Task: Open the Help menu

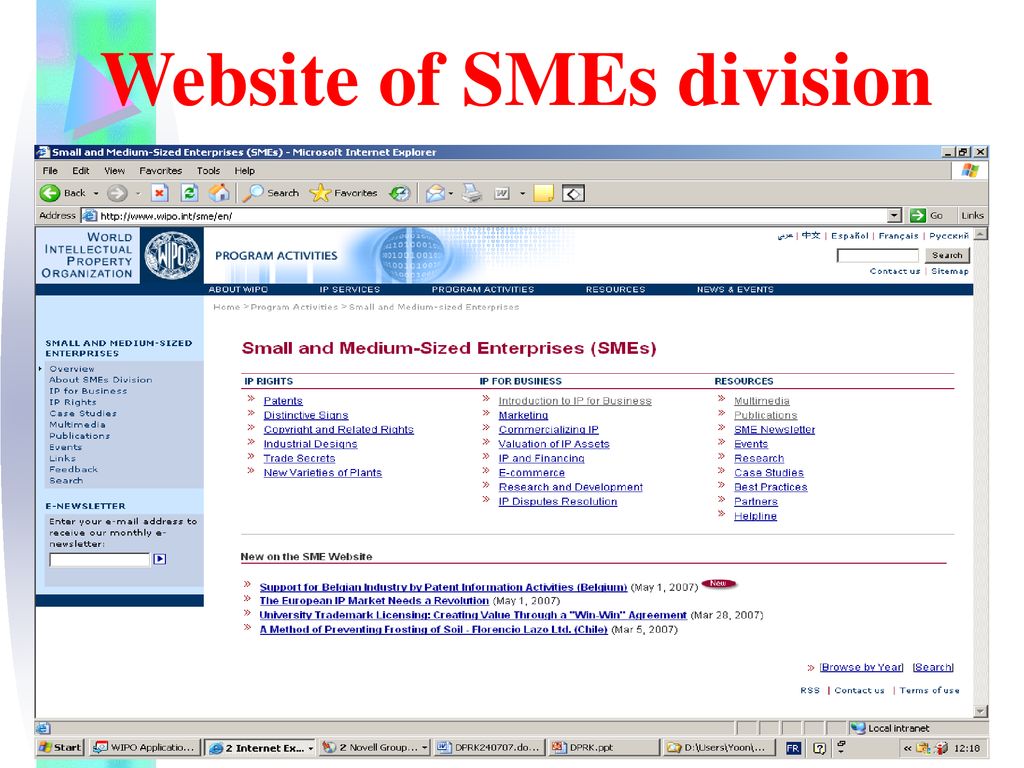Action: [245, 170]
